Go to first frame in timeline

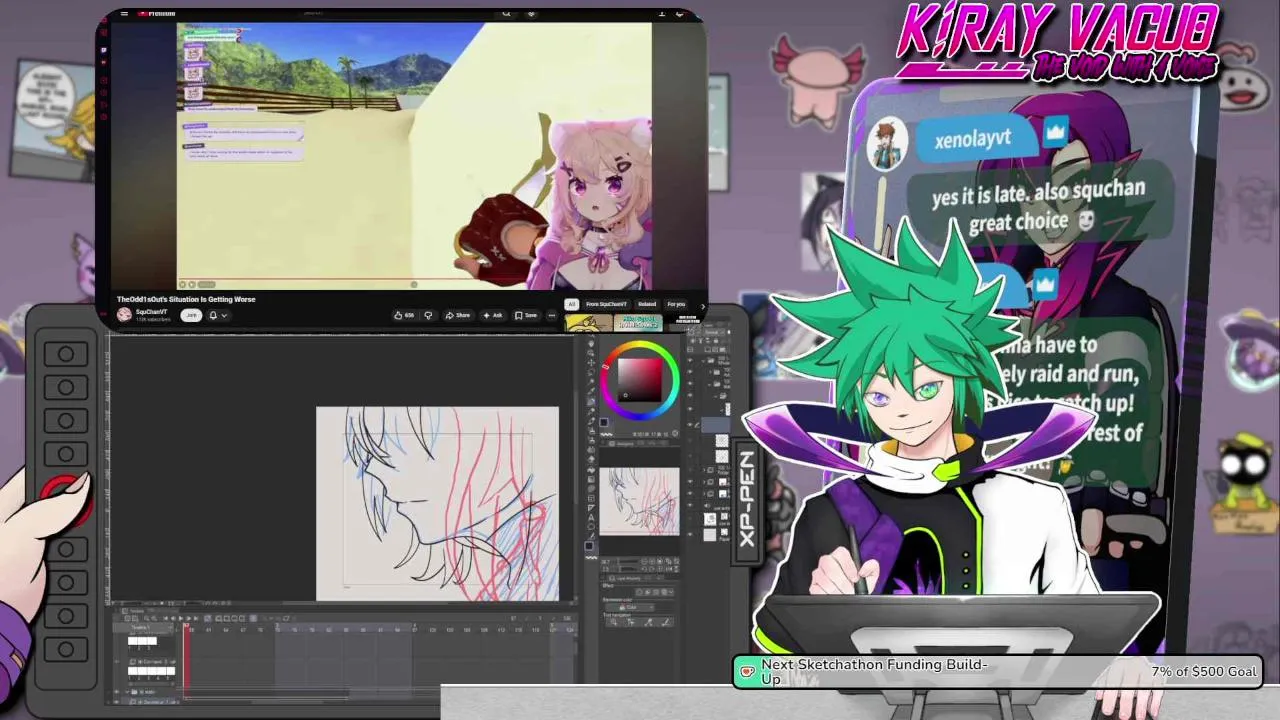(166, 618)
